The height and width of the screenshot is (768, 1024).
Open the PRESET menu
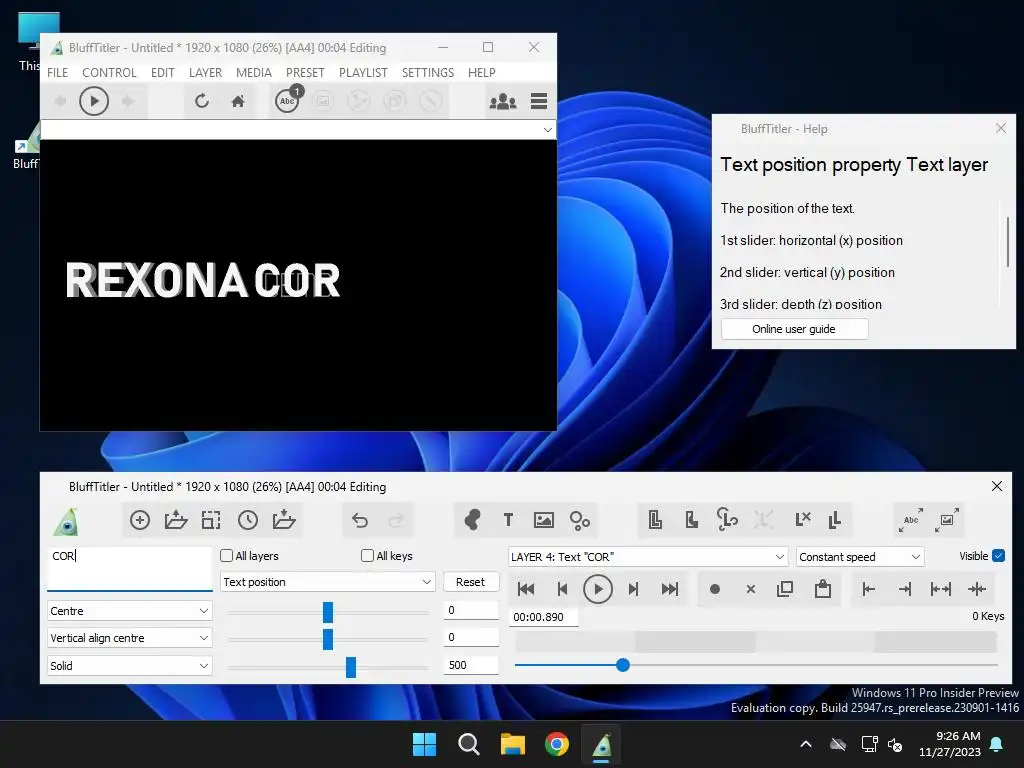coord(305,72)
